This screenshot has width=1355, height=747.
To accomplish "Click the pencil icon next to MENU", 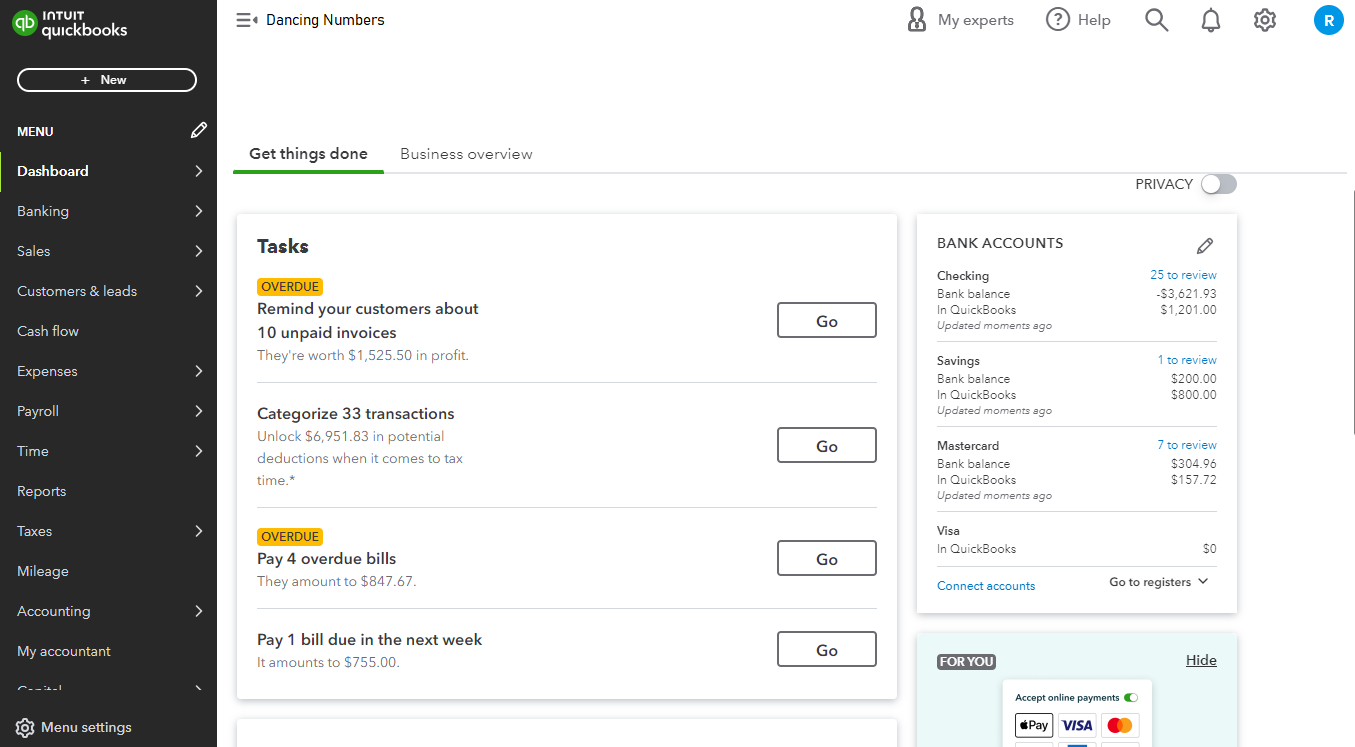I will (198, 130).
